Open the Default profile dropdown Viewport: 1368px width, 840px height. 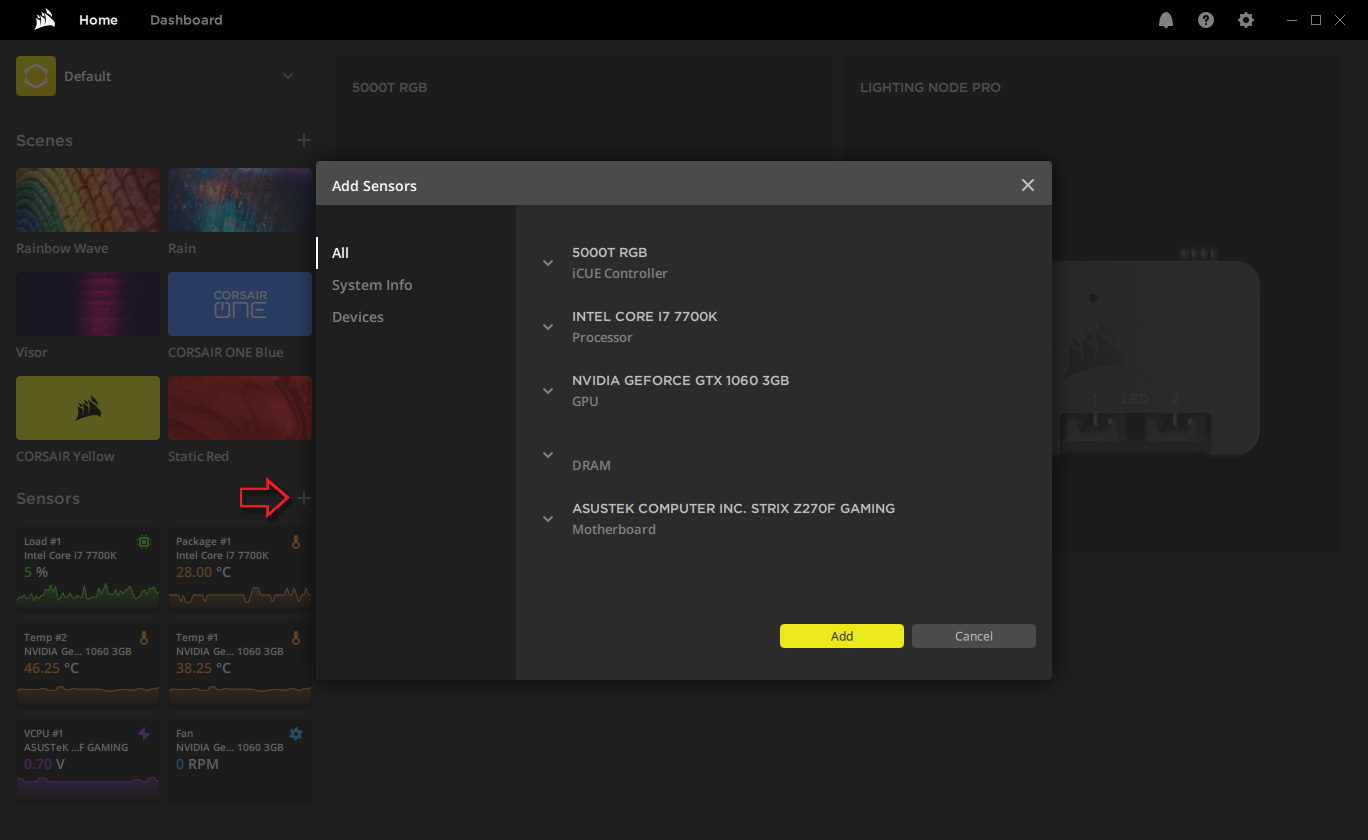tap(288, 76)
